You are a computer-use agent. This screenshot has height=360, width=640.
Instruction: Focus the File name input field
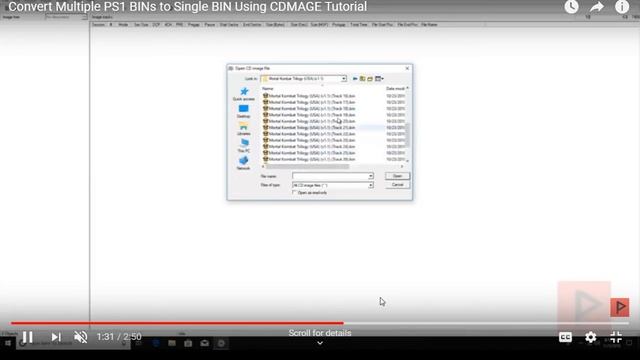[x=330, y=176]
